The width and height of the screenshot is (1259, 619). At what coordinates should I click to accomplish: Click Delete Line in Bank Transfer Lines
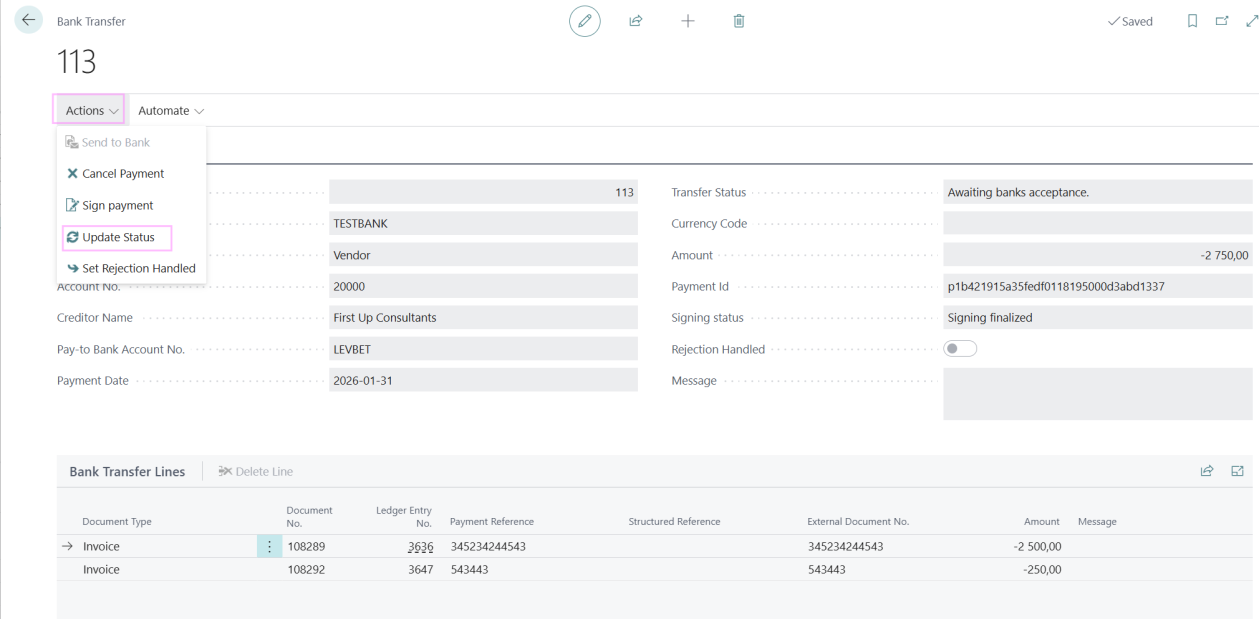coord(256,471)
